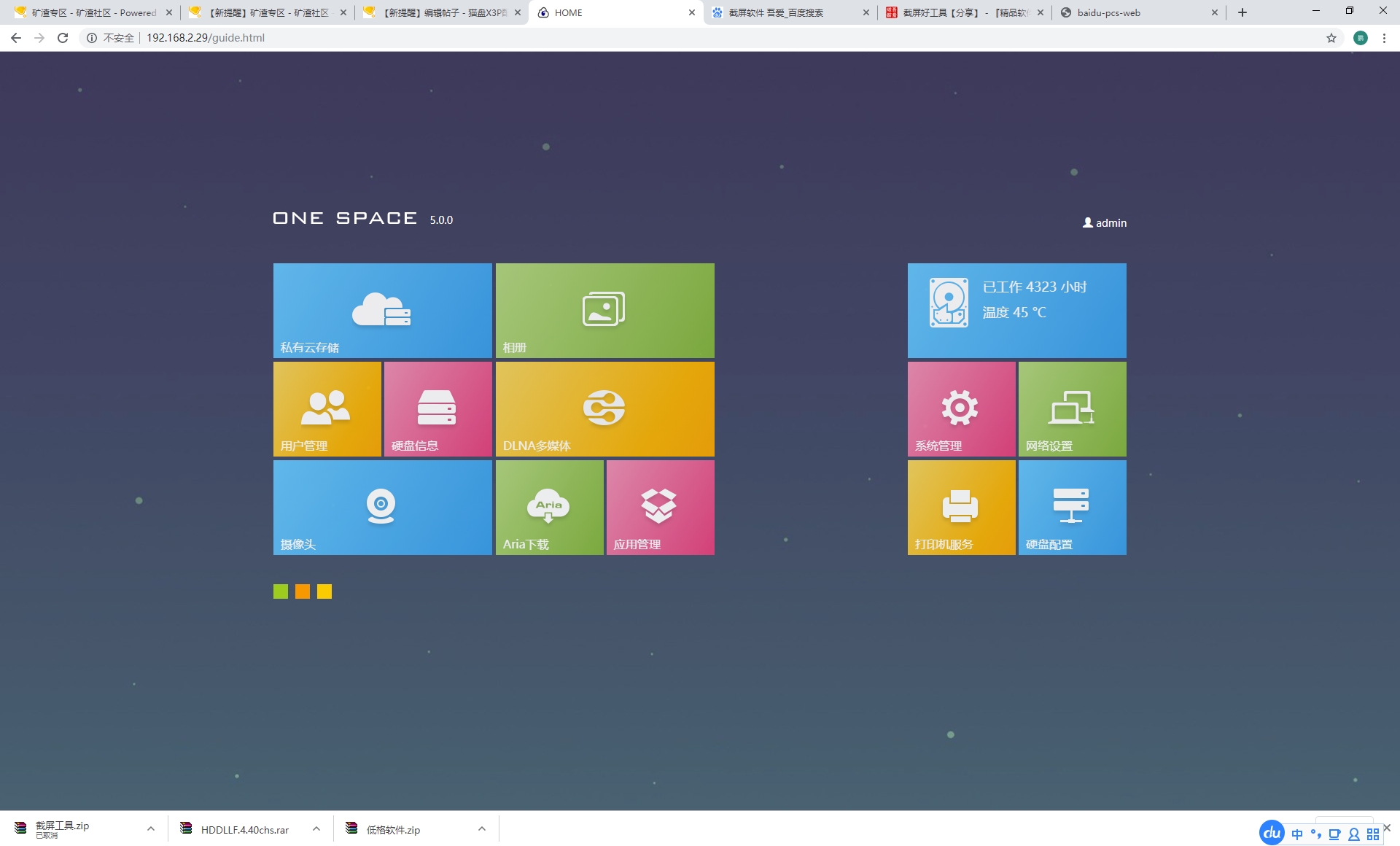The image size is (1400, 846).
Task: Select the green theme color square
Action: [281, 591]
